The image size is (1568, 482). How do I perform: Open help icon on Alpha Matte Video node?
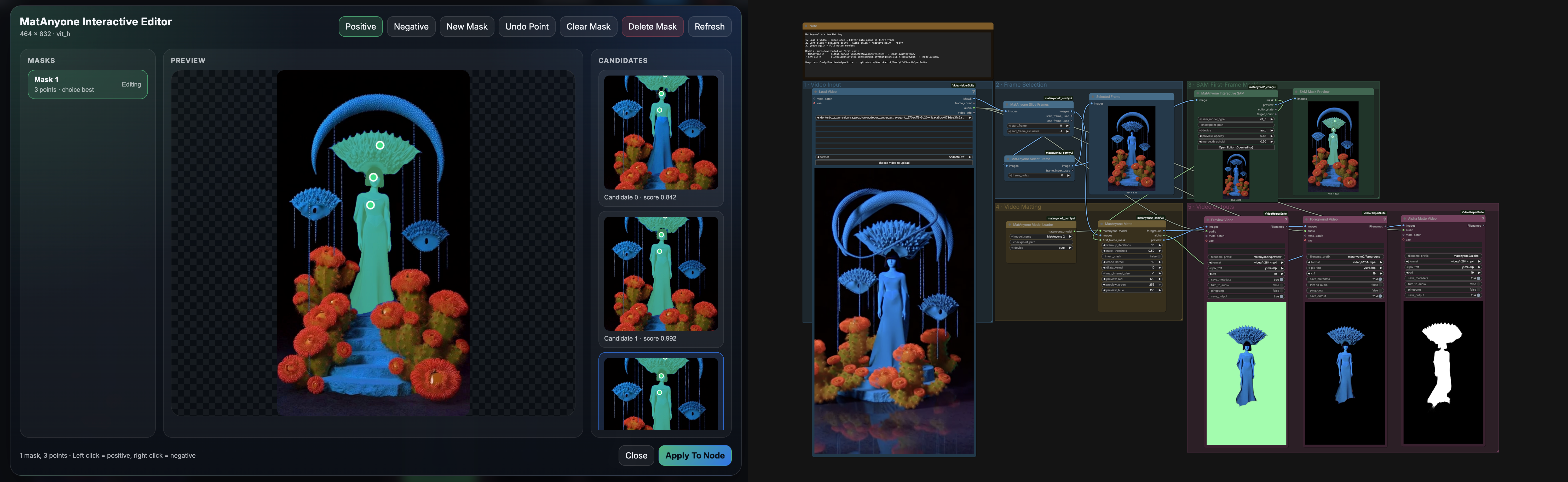(x=1483, y=219)
